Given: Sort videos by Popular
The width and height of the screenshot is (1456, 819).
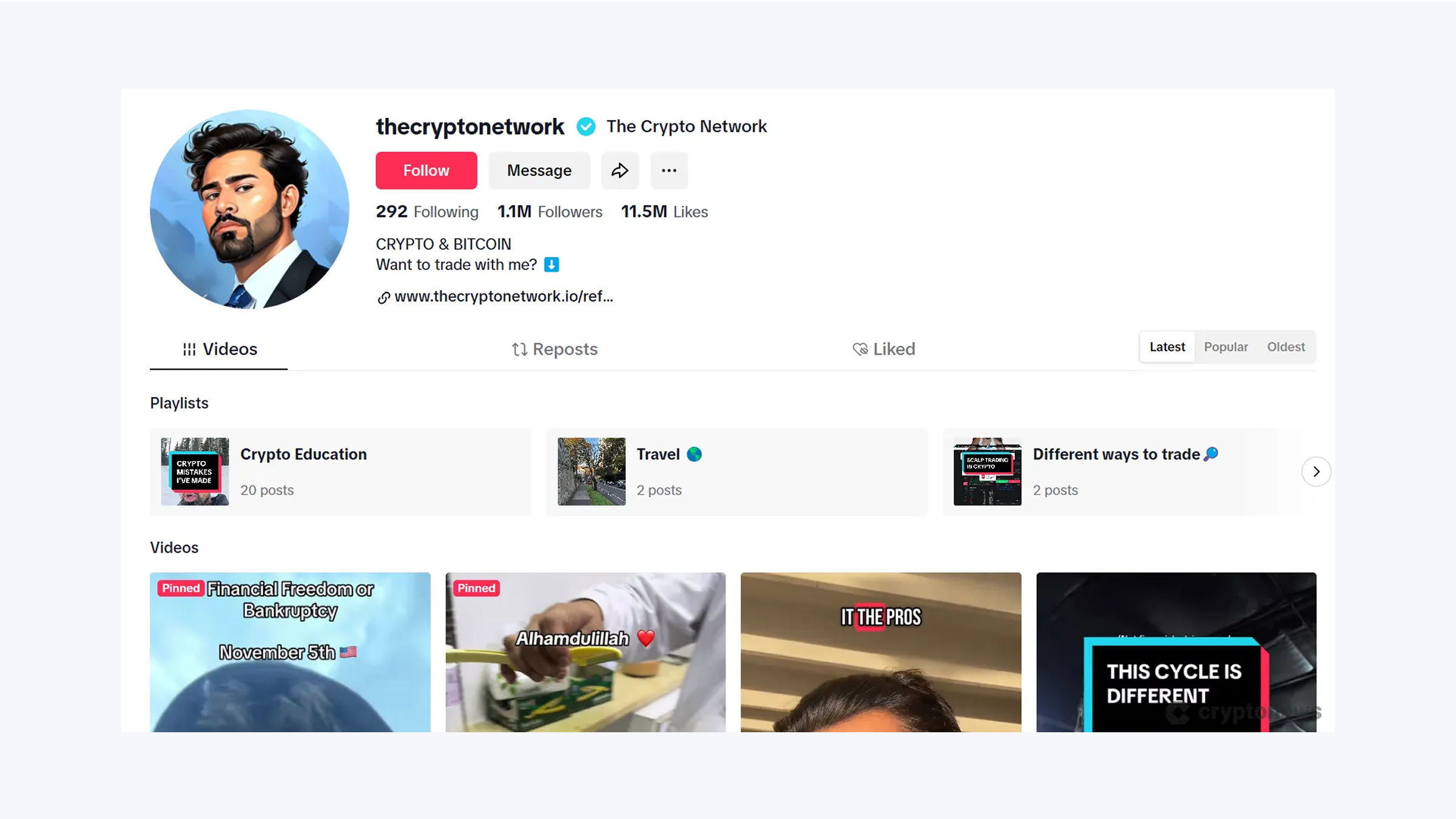Looking at the screenshot, I should click(1226, 347).
